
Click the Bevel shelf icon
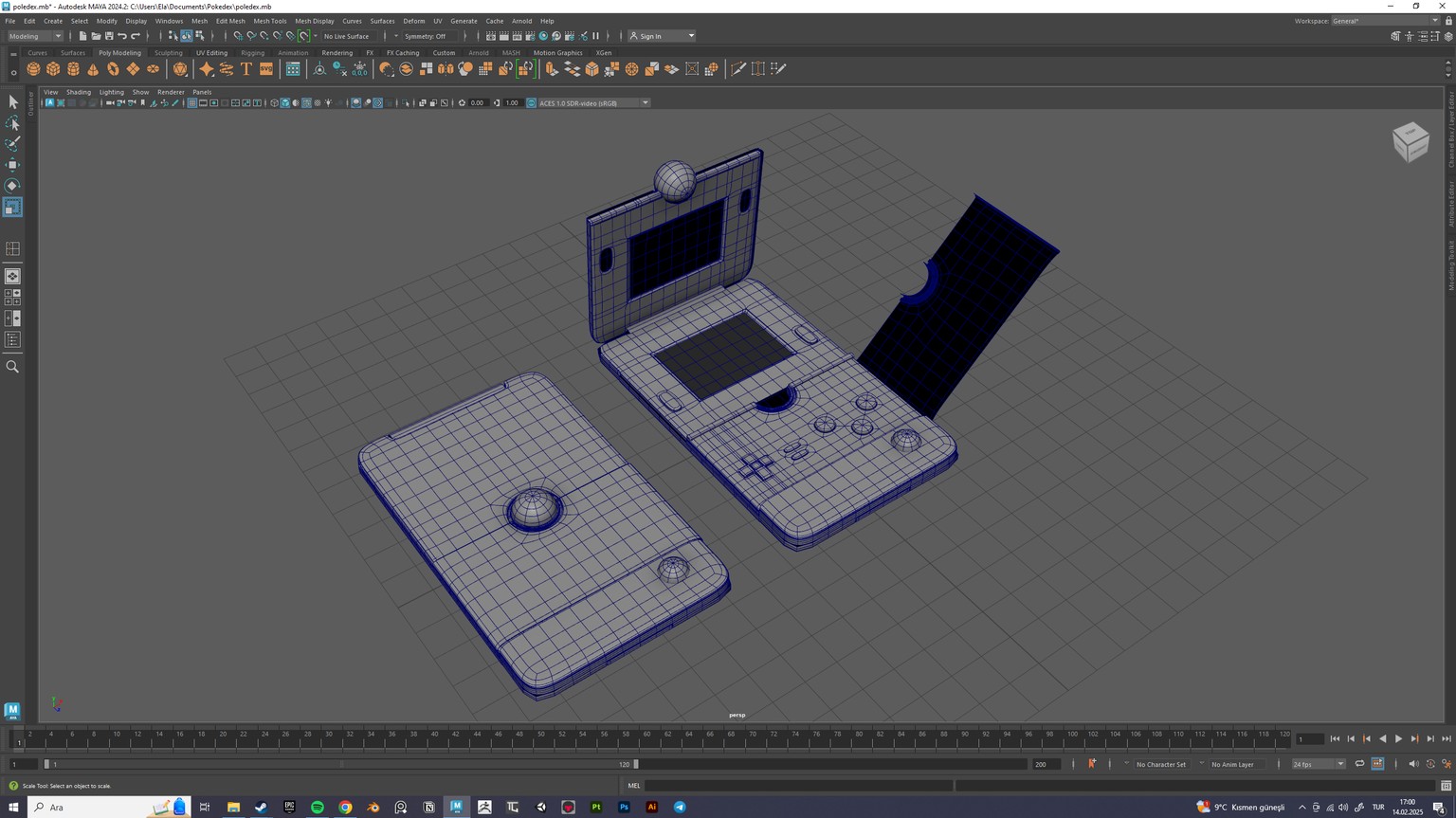591,69
